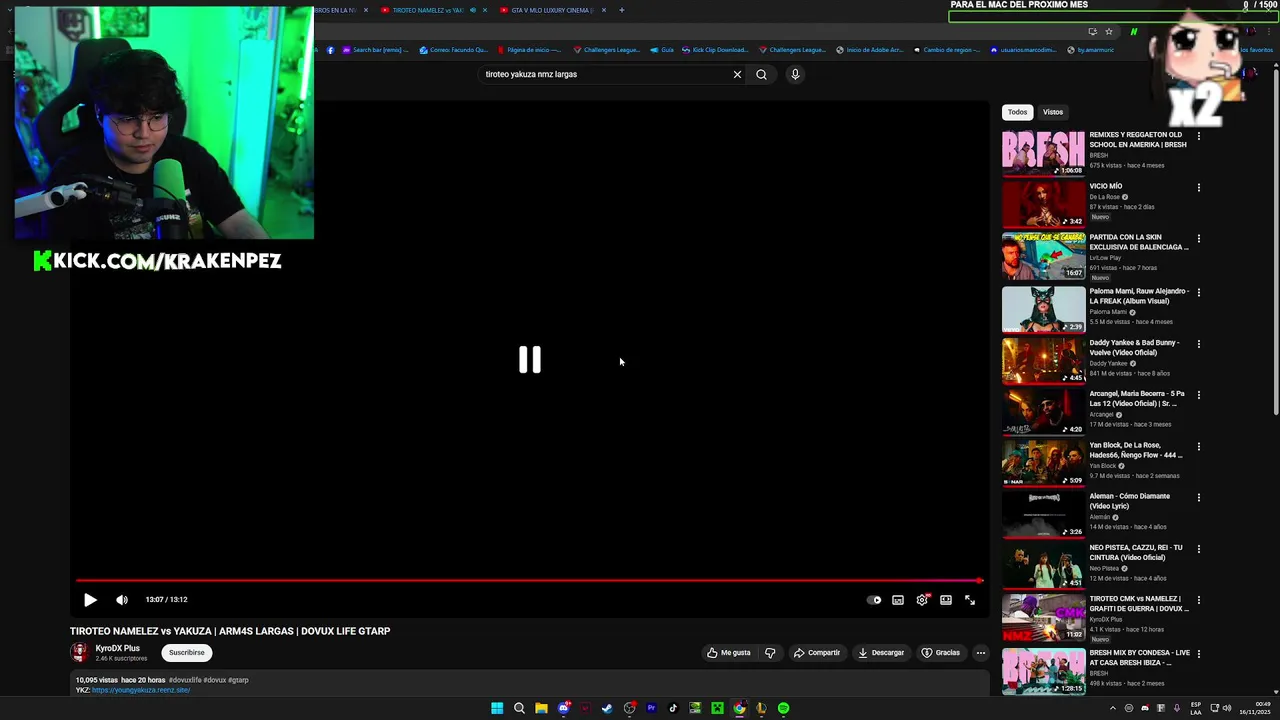Click the 'Compartir' share button
The height and width of the screenshot is (720, 1280).
tap(817, 653)
